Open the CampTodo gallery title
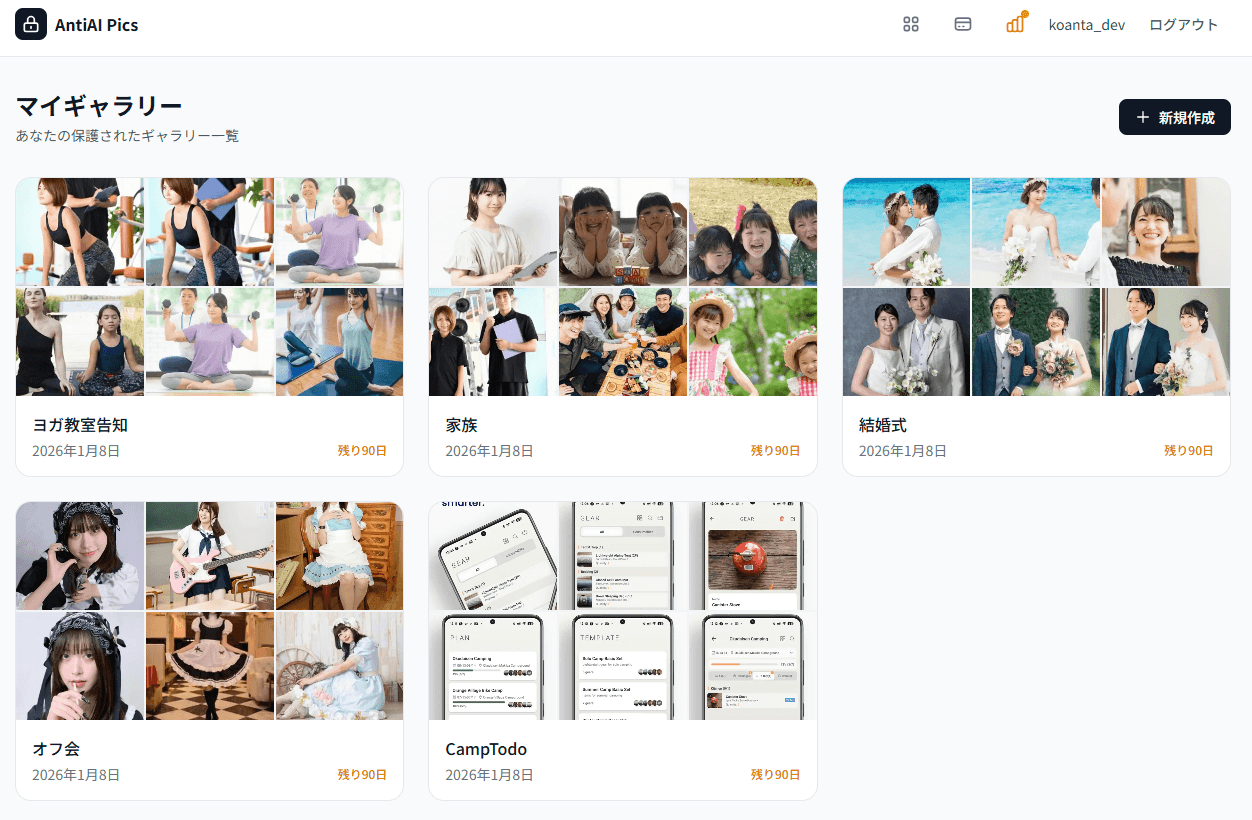1252x820 pixels. point(486,749)
